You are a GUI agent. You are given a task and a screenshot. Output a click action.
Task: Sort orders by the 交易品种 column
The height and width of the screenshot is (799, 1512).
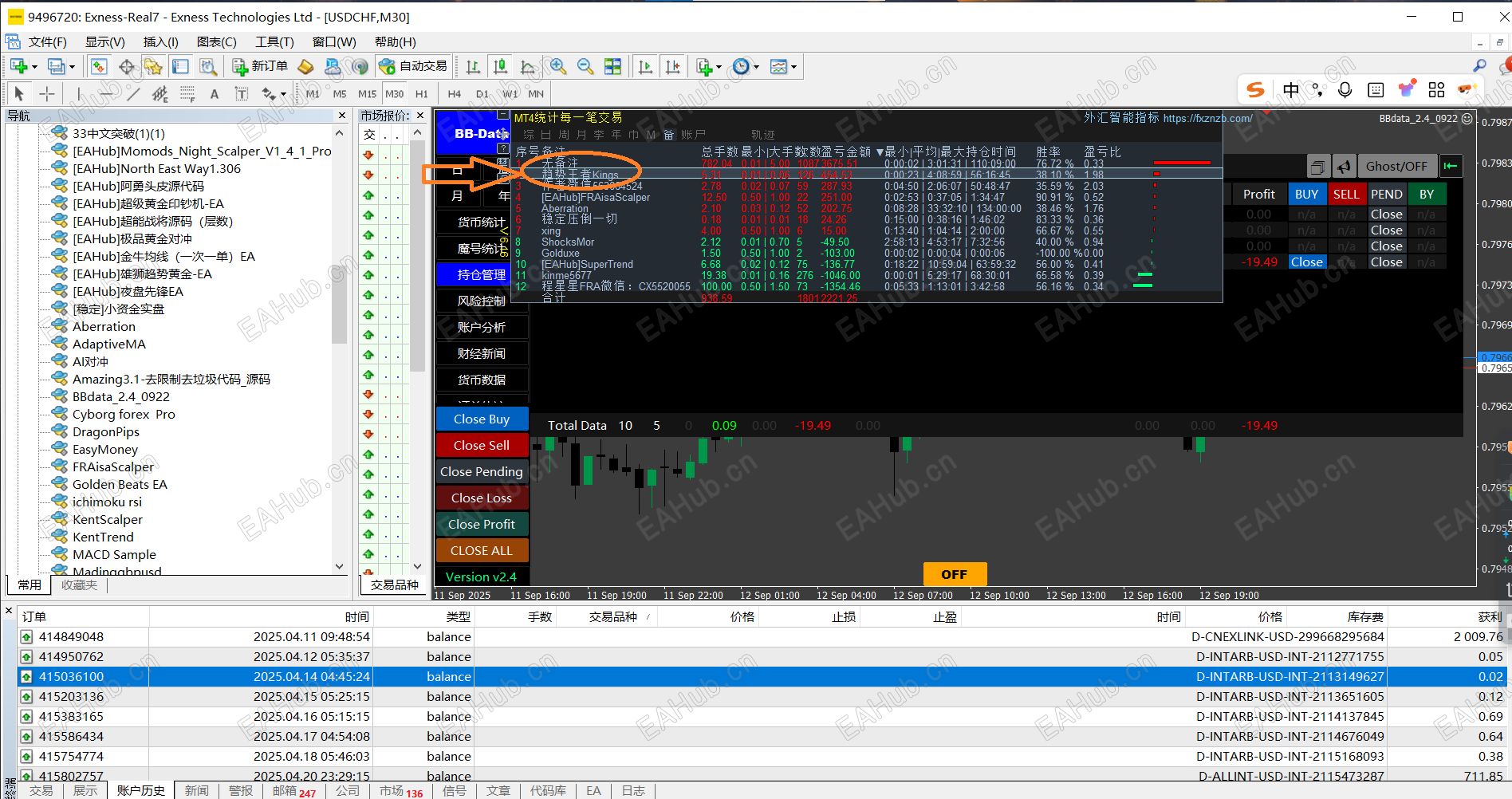tap(613, 616)
